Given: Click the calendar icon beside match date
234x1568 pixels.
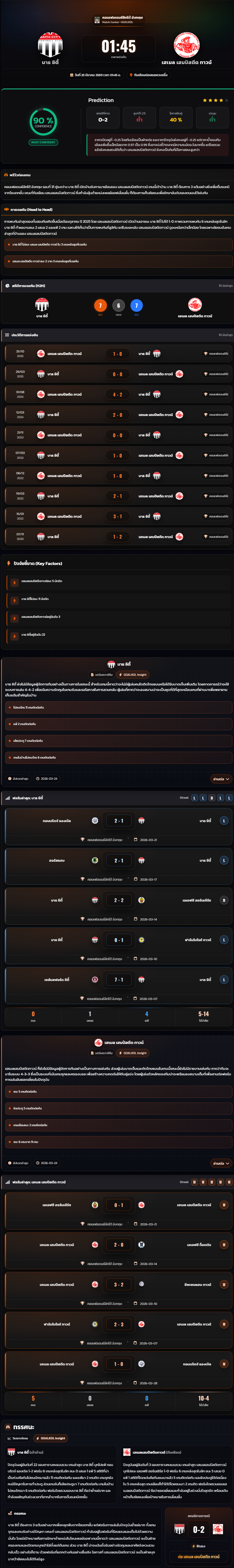Looking at the screenshot, I should pyautogui.click(x=72, y=75).
